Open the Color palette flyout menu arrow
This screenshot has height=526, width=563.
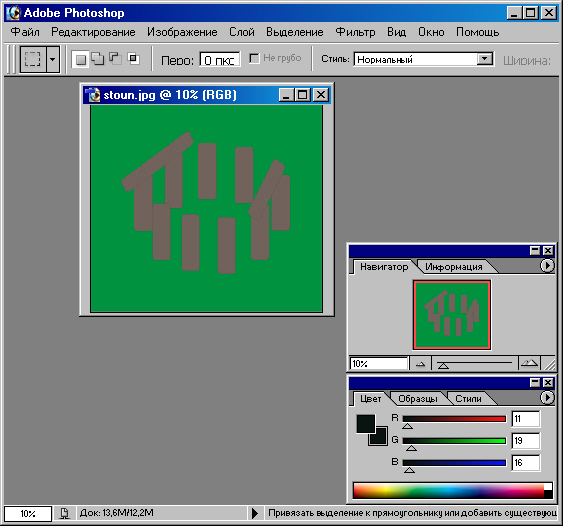(x=547, y=398)
